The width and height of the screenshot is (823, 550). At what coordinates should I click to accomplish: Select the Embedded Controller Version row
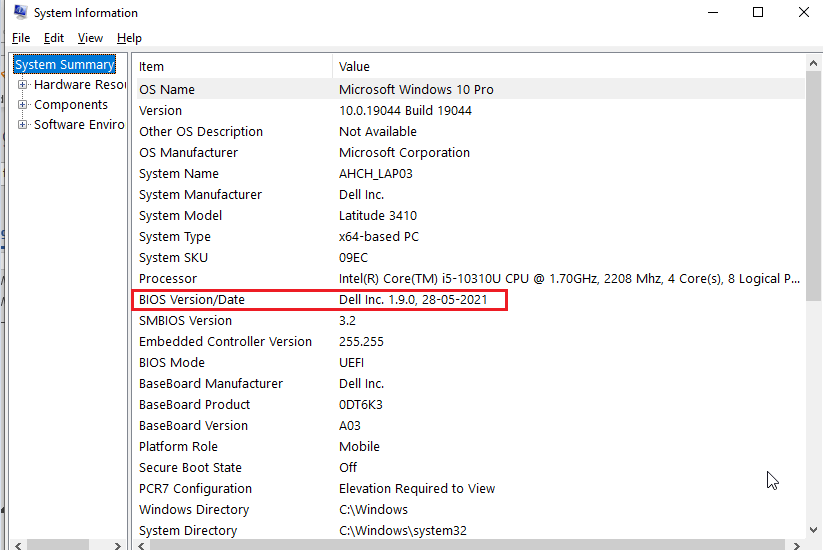coord(470,342)
